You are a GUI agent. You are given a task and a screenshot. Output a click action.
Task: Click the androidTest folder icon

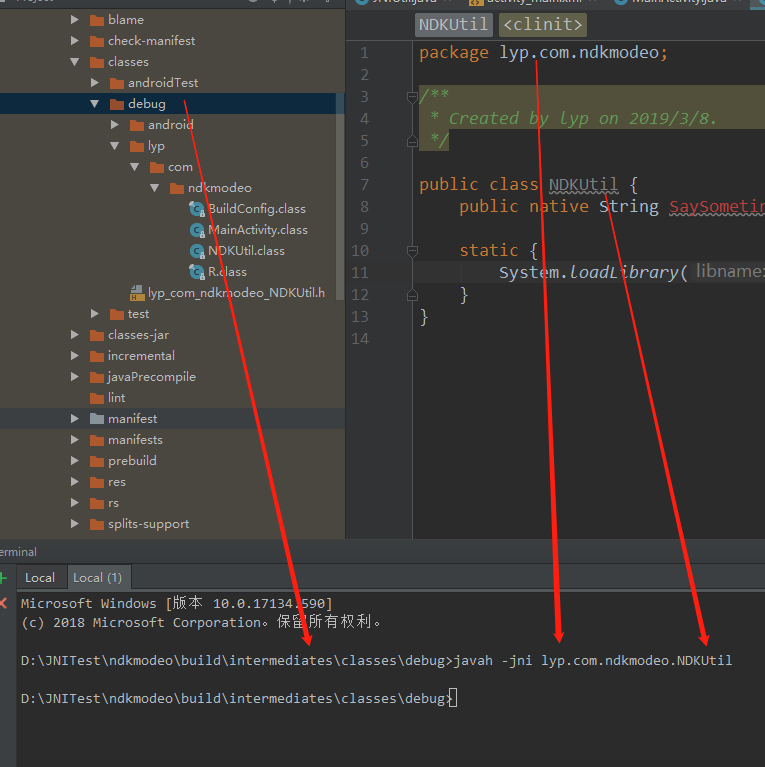point(117,83)
